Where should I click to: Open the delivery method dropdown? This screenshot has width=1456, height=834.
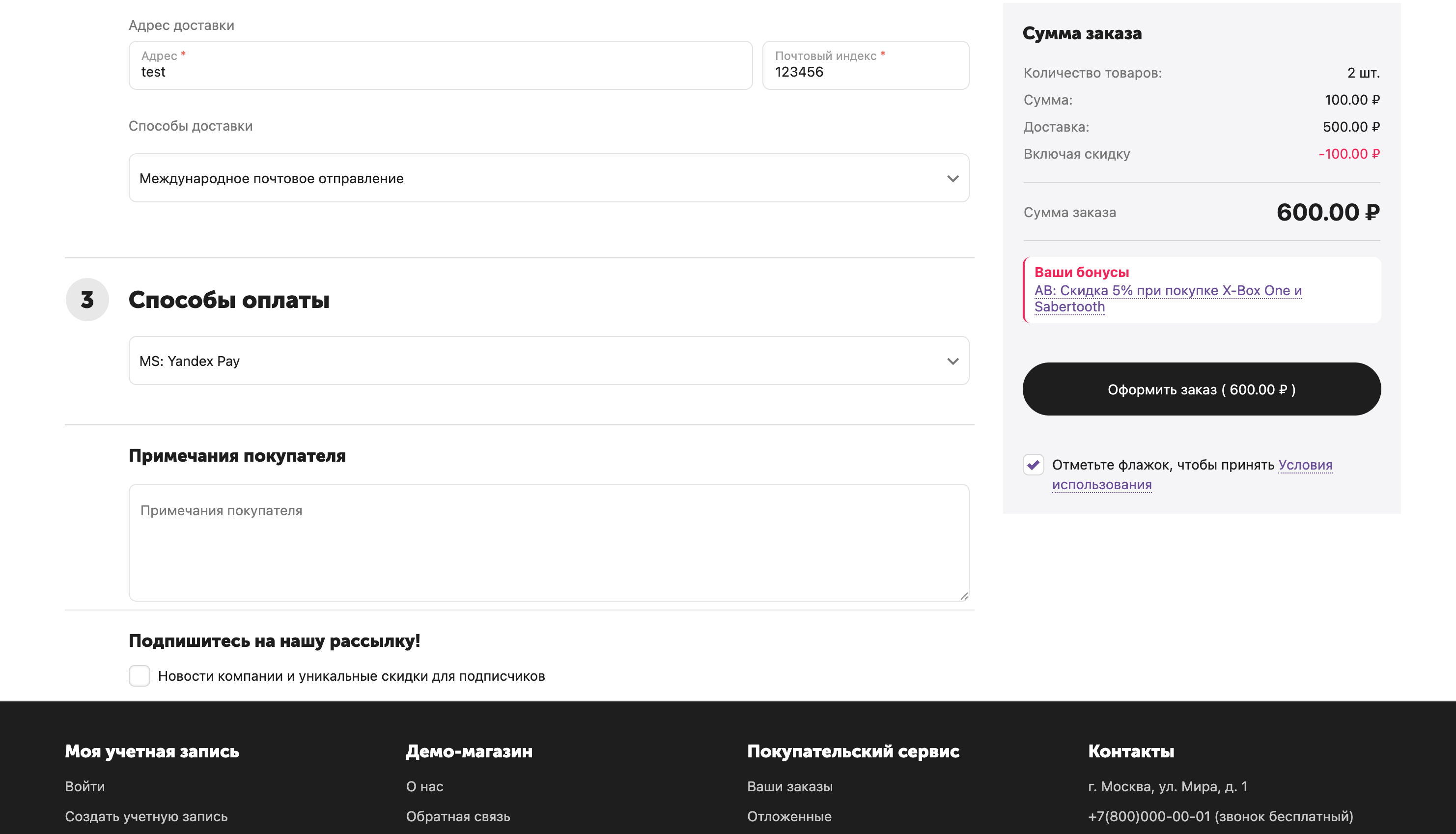549,178
